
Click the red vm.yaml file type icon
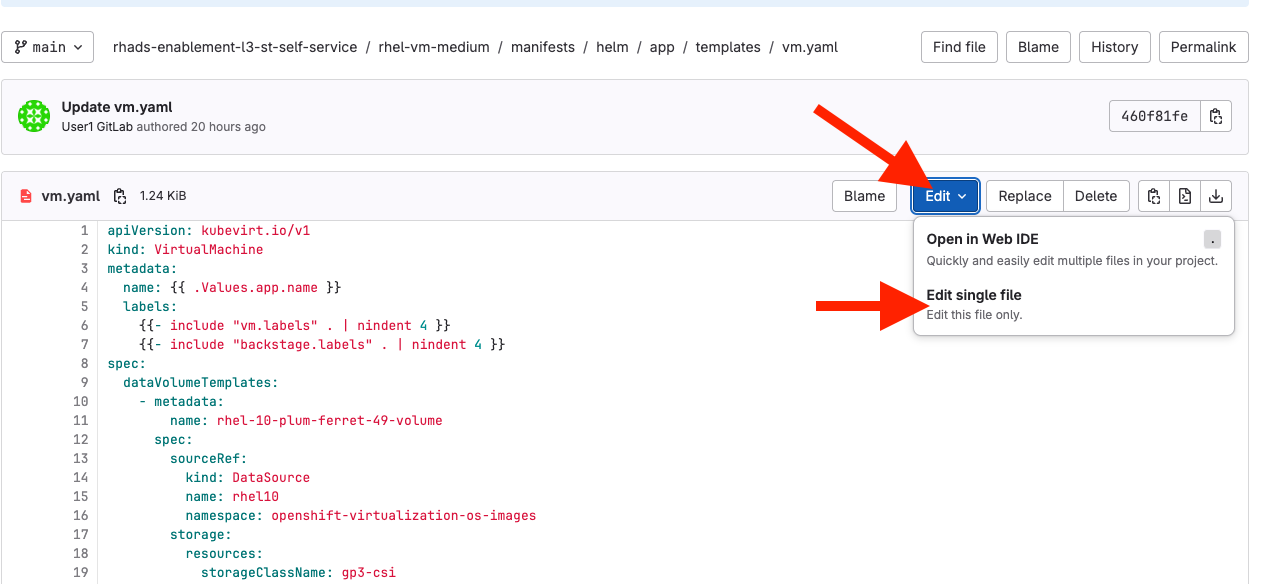tap(27, 196)
